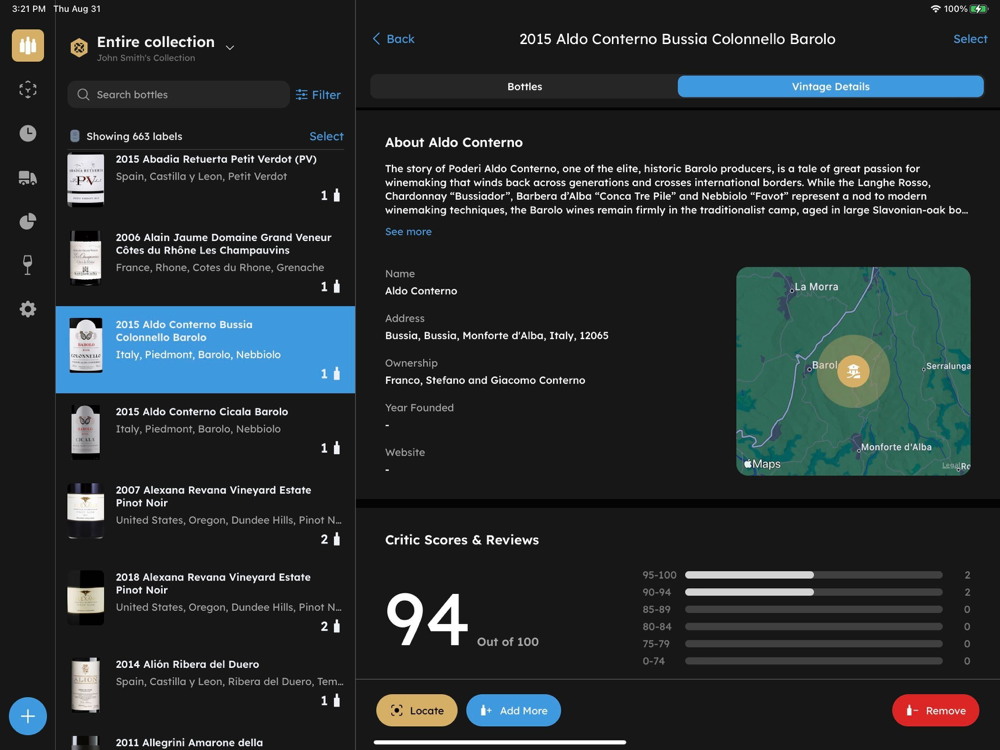Viewport: 1000px width, 750px height.
Task: Click the red Remove button
Action: pyautogui.click(x=936, y=710)
